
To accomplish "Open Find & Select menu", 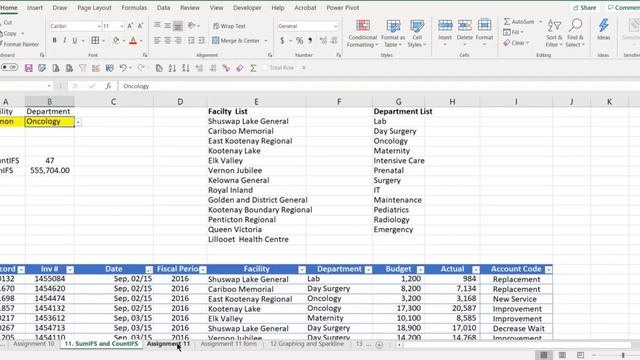I will [x=575, y=33].
